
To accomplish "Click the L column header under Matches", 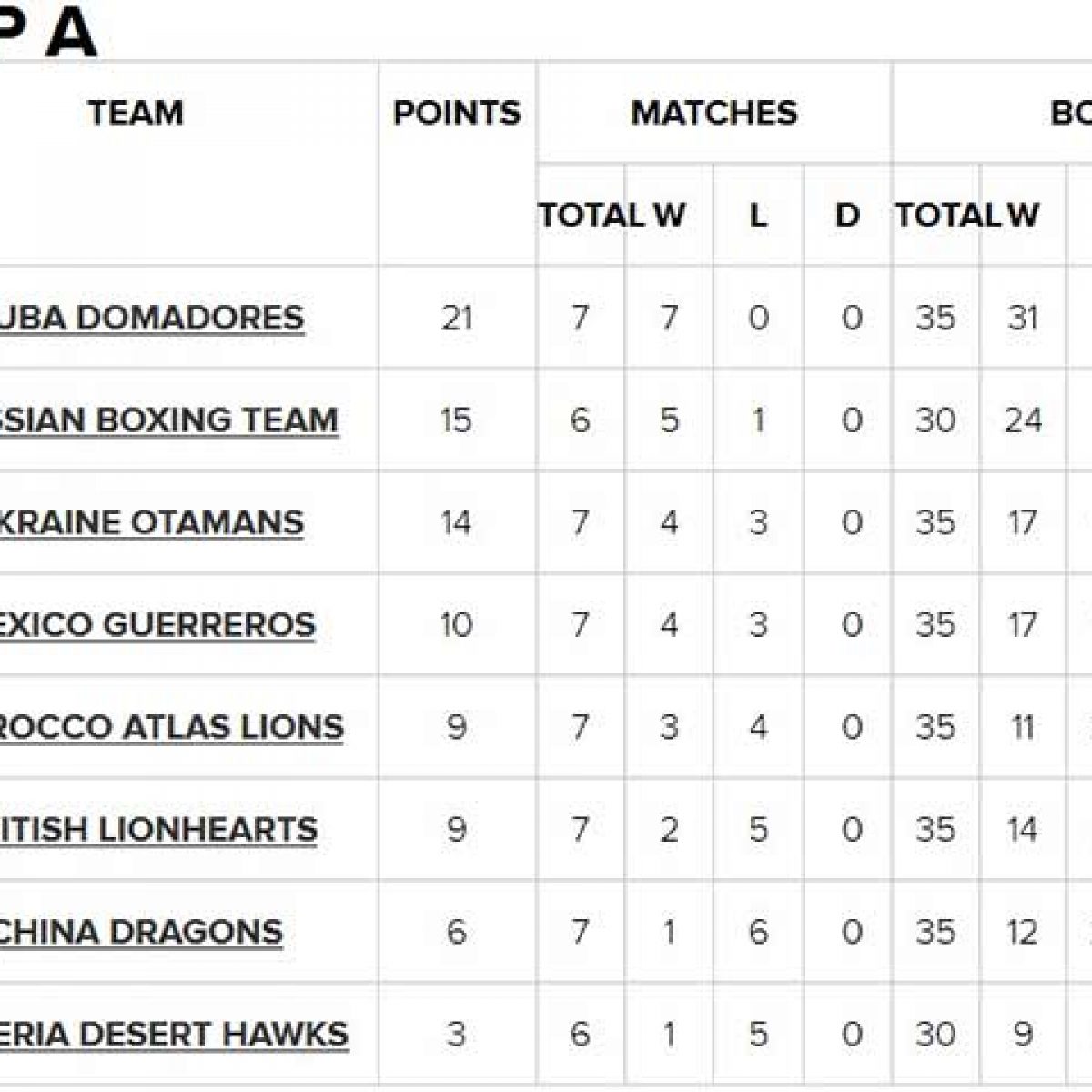I will (758, 216).
